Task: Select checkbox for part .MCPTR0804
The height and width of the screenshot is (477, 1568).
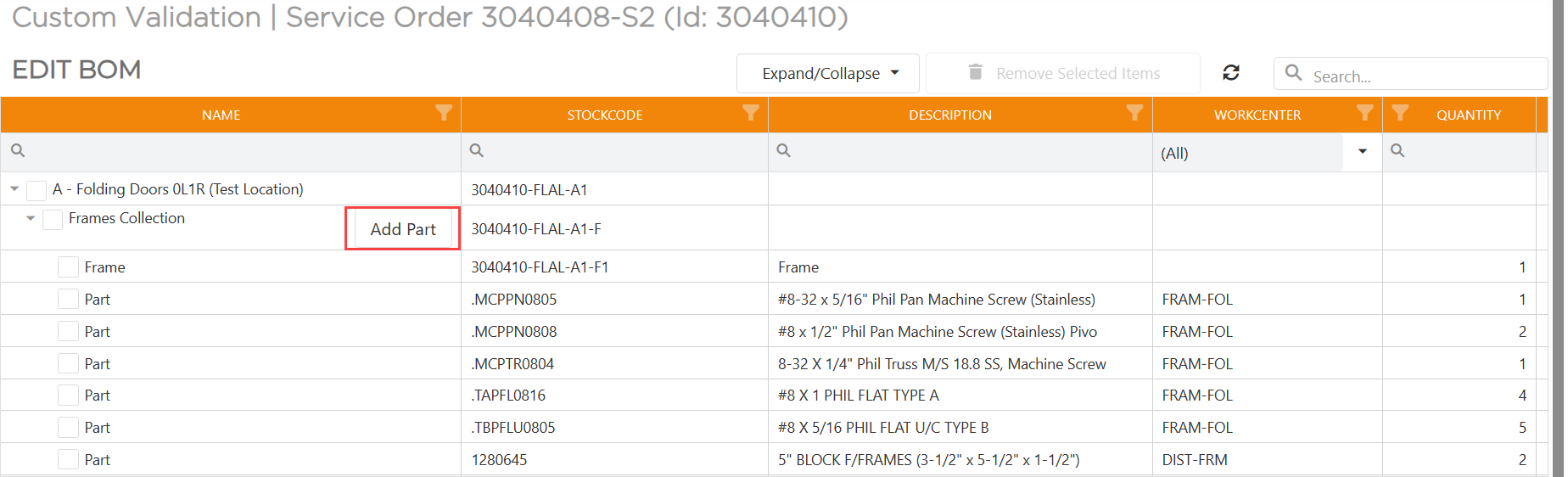Action: pos(69,363)
